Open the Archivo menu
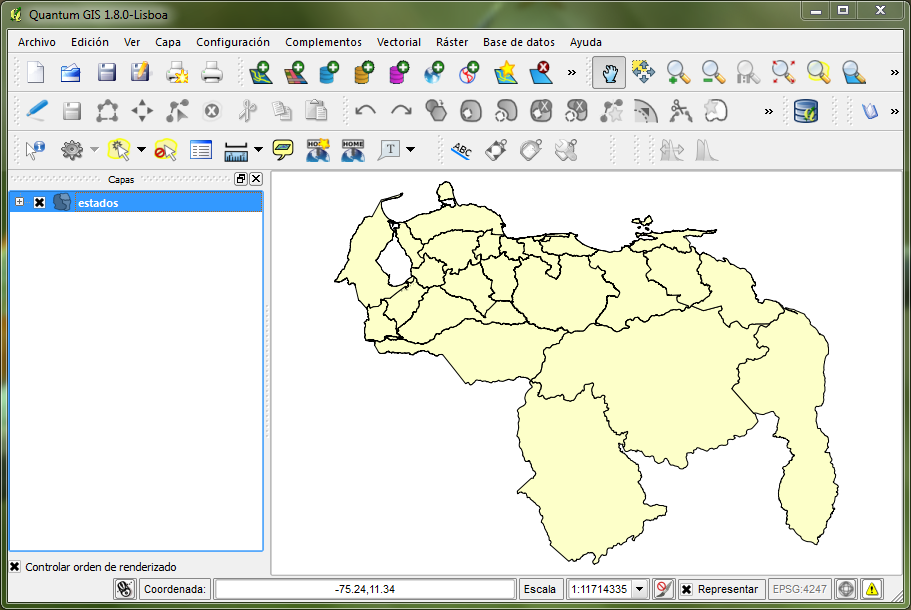Image resolution: width=911 pixels, height=610 pixels. click(37, 42)
